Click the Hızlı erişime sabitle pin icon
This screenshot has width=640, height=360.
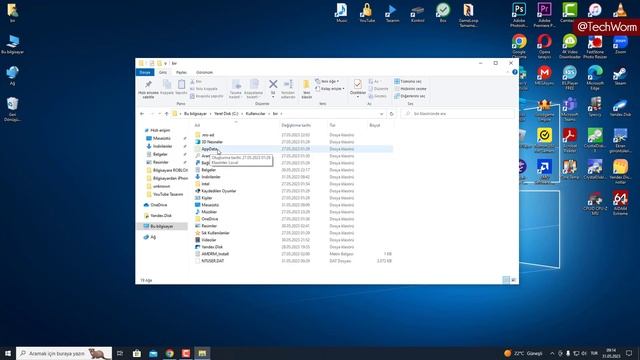pyautogui.click(x=148, y=84)
